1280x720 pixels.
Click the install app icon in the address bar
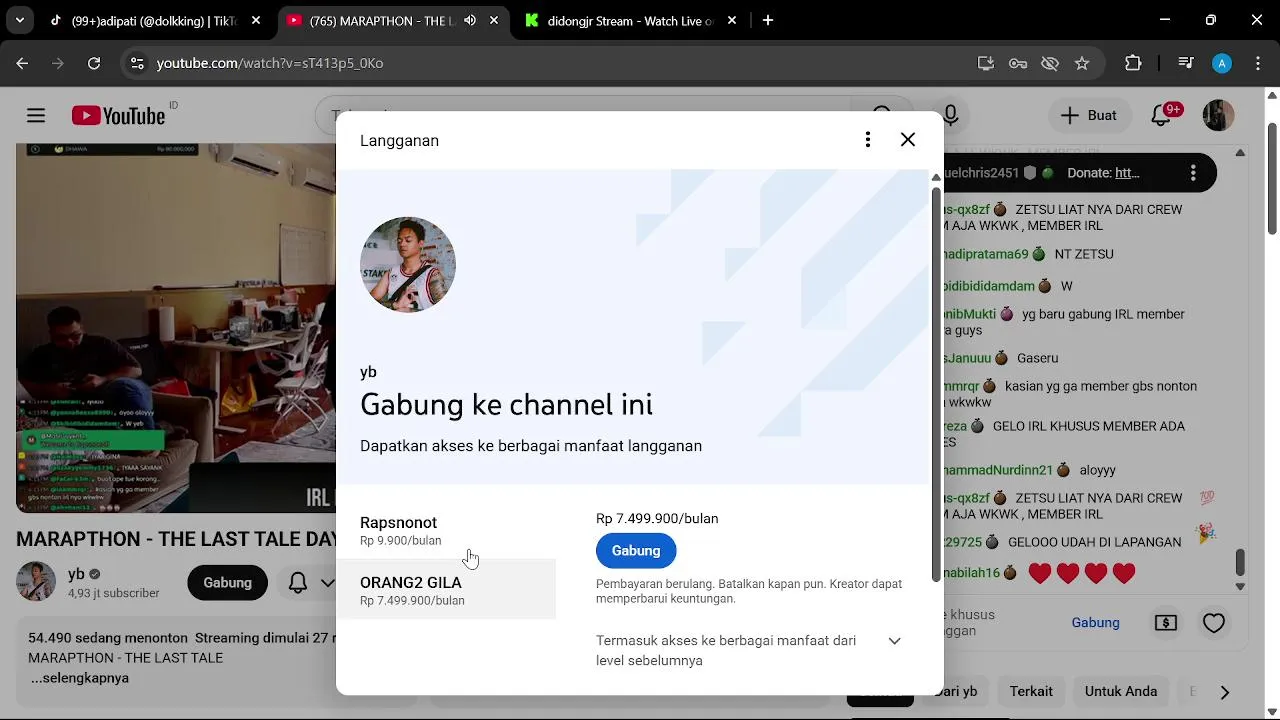coord(986,63)
